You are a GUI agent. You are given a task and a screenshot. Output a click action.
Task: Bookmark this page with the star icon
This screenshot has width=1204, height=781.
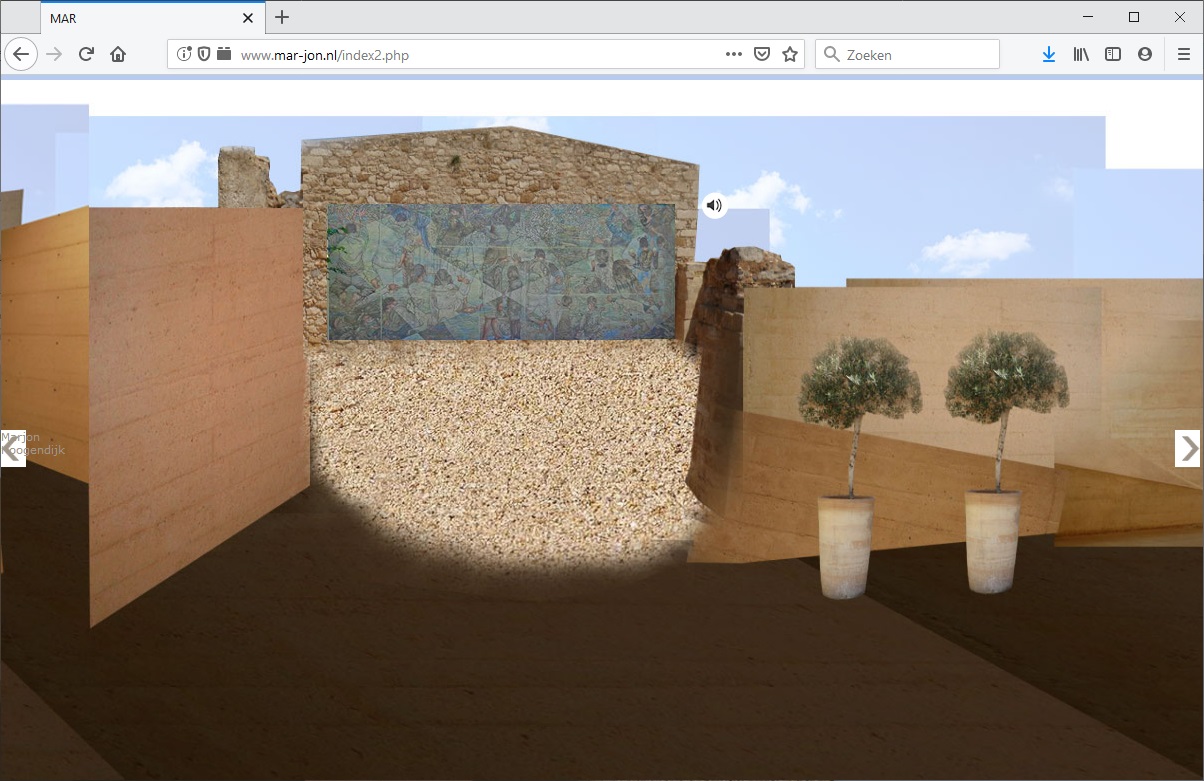(x=790, y=55)
